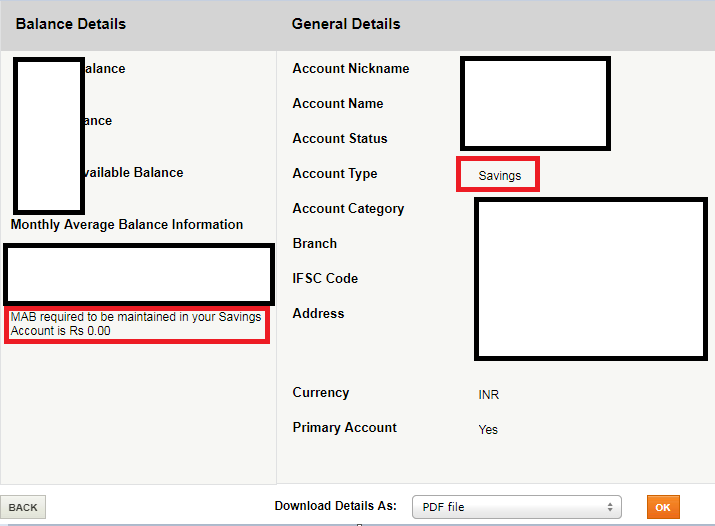The width and height of the screenshot is (715, 526).
Task: Click the Branch label
Action: 315,244
